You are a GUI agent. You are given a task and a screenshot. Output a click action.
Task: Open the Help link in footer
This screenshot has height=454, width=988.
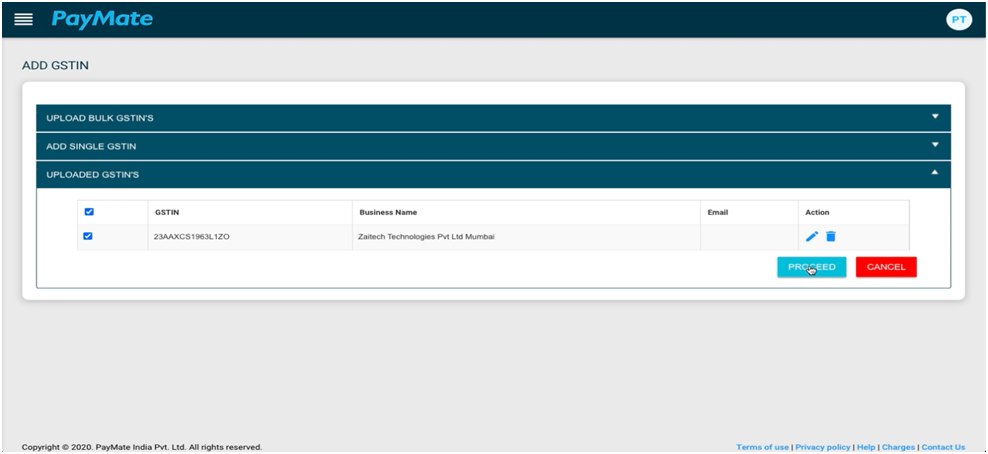pyautogui.click(x=866, y=447)
